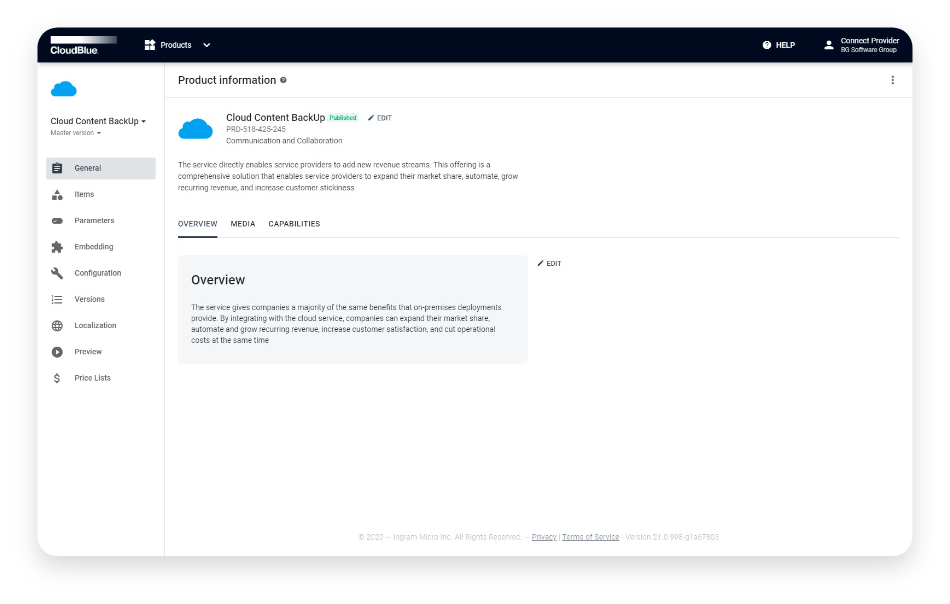Click EDIT next to the product name
950x604 pixels.
point(384,118)
